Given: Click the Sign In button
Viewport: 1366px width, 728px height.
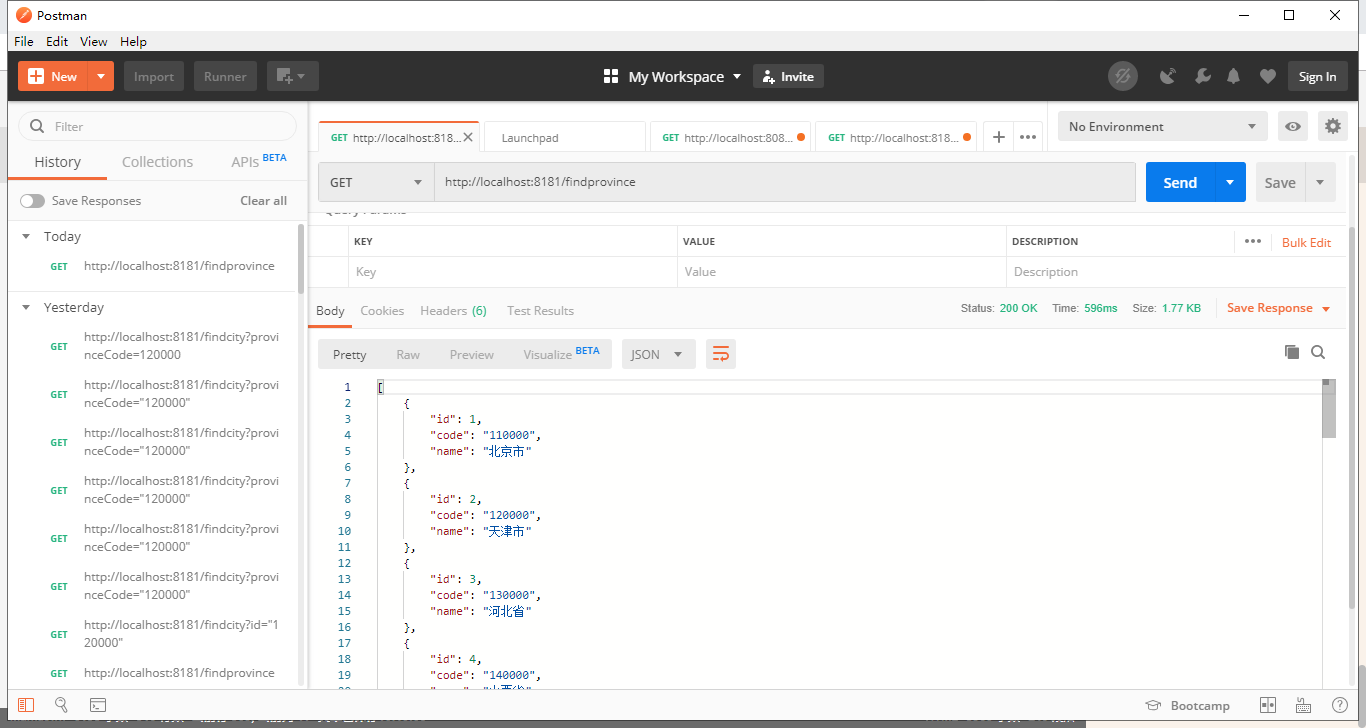Looking at the screenshot, I should 1317,76.
